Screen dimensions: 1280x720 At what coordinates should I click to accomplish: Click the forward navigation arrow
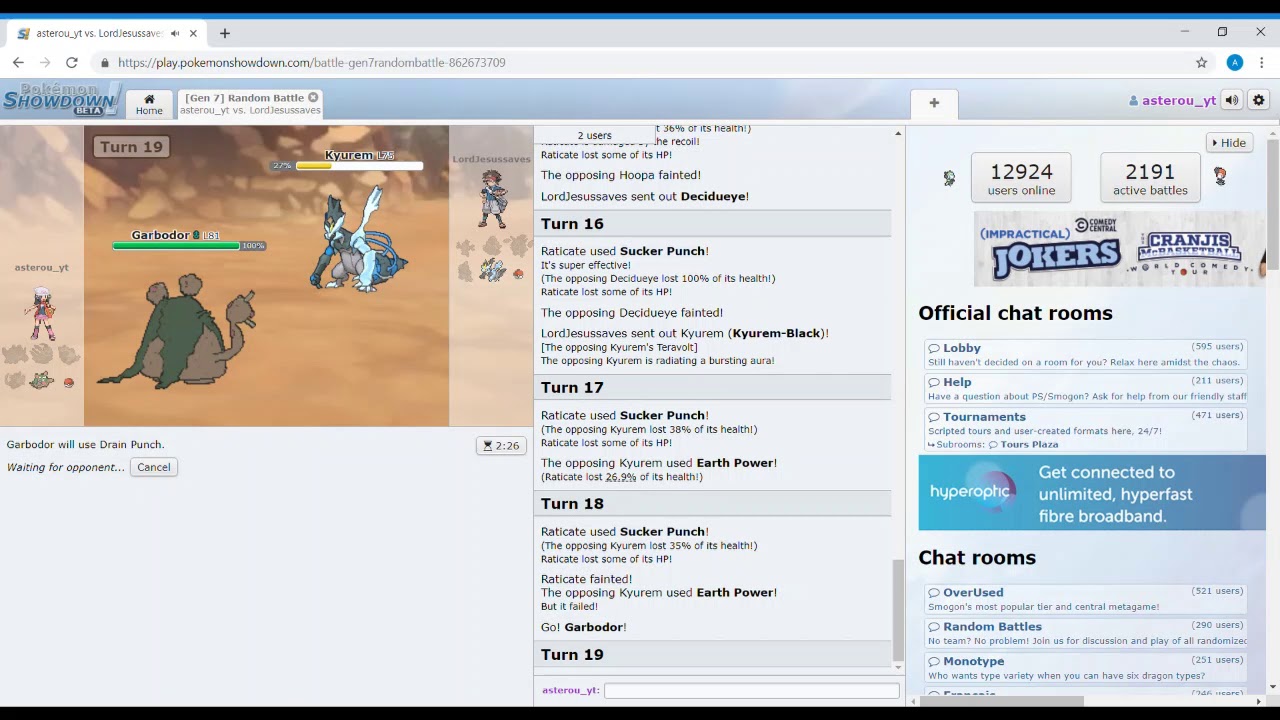point(45,62)
